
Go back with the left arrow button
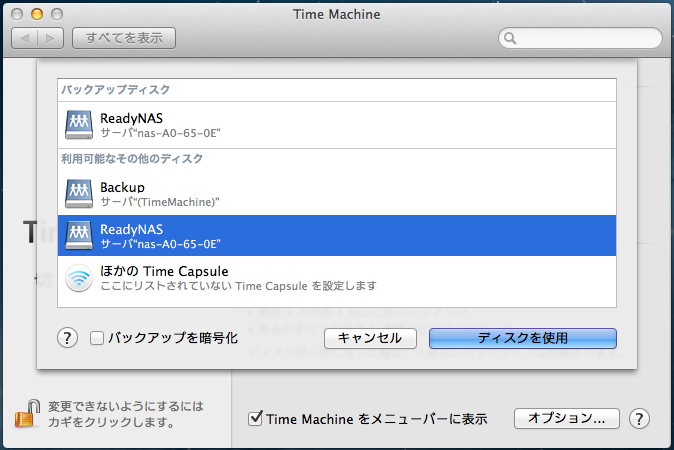tap(25, 38)
